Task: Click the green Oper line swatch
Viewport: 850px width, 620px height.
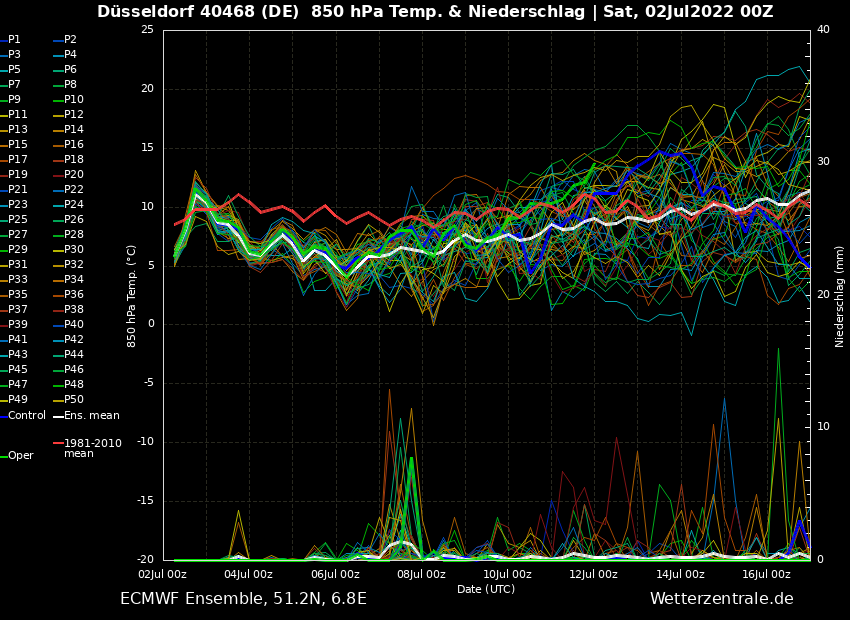Action: tap(3, 456)
